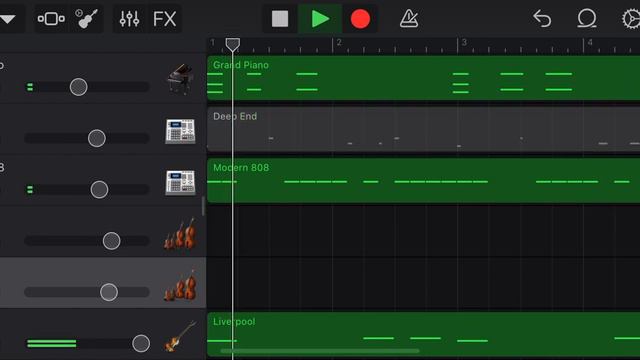
Task: Open the settings gear icon
Action: click(x=631, y=19)
